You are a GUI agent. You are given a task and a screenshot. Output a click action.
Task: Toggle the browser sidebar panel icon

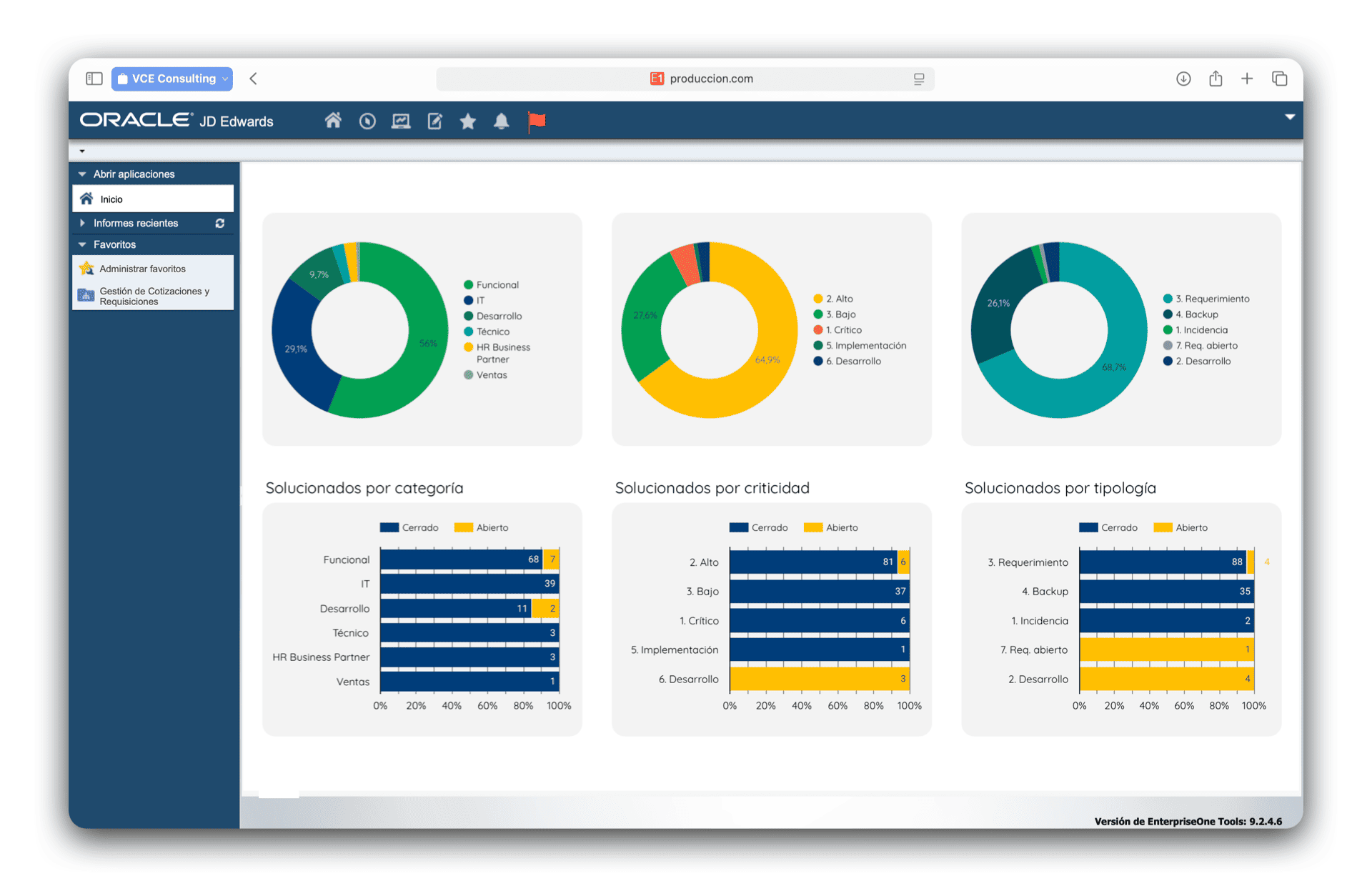94,79
